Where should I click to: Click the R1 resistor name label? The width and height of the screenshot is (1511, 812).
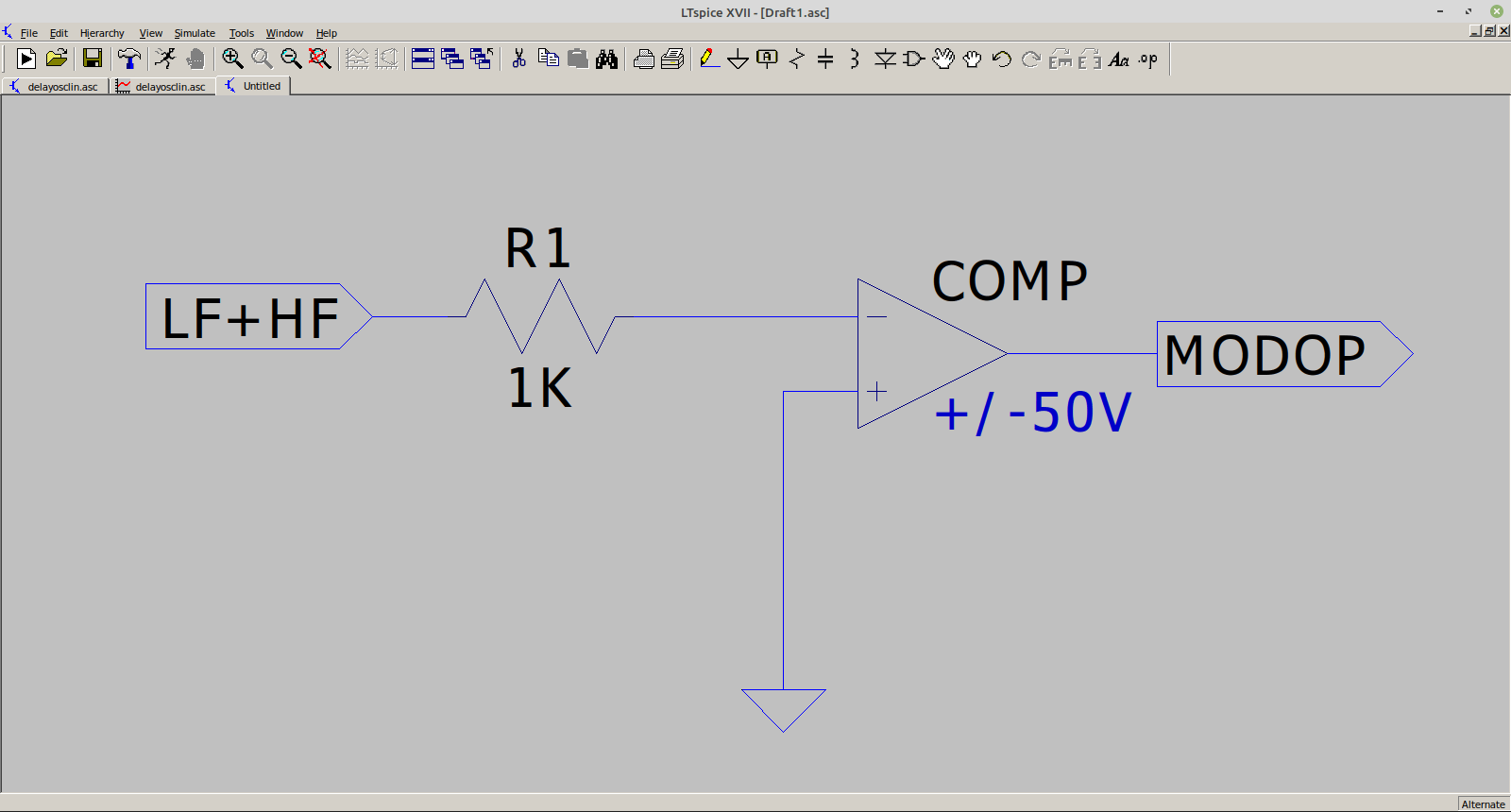coord(538,248)
